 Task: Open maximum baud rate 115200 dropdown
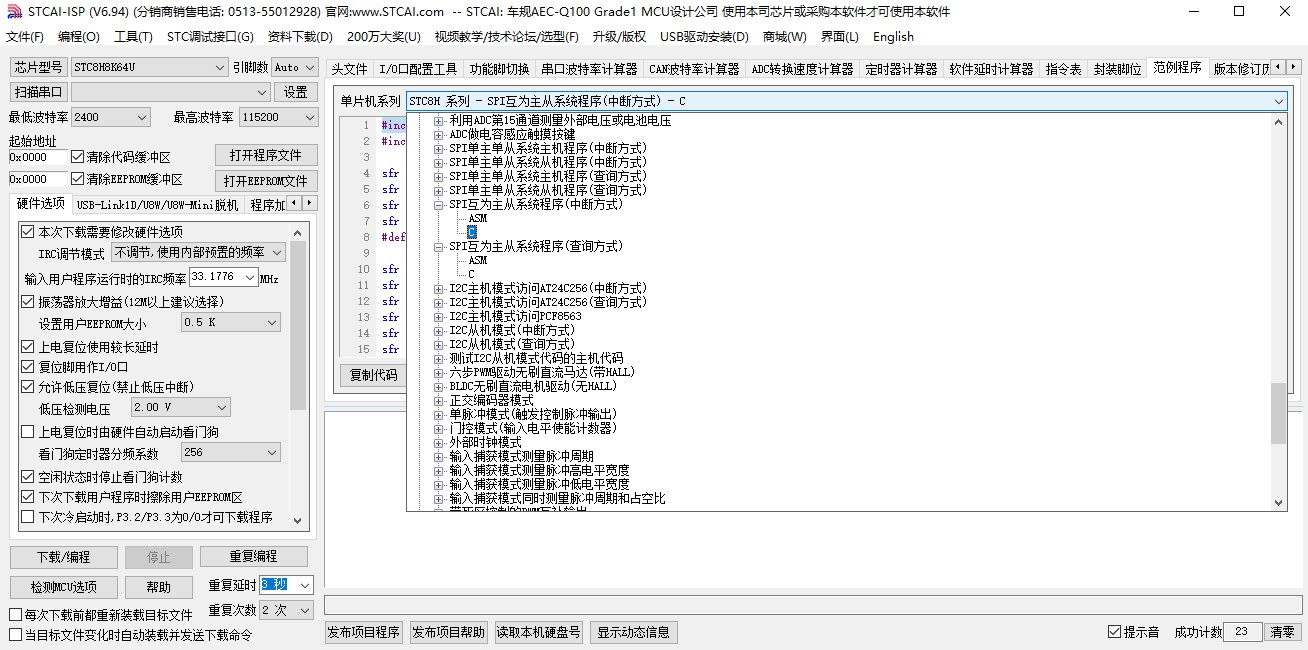(278, 117)
